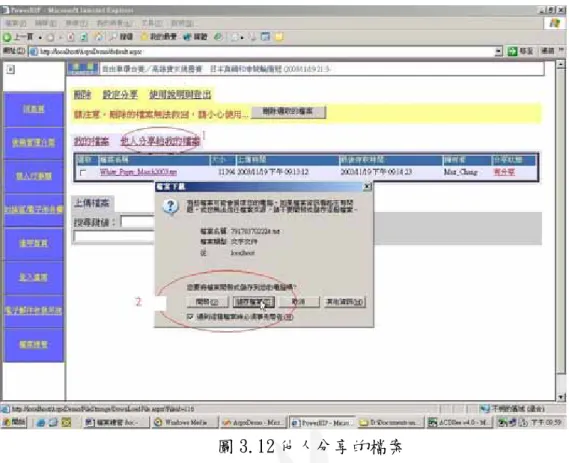Viewport: 569px width, 463px height.
Task: Tick checkbox in White_Paper_March2003 row
Action: click(x=83, y=172)
